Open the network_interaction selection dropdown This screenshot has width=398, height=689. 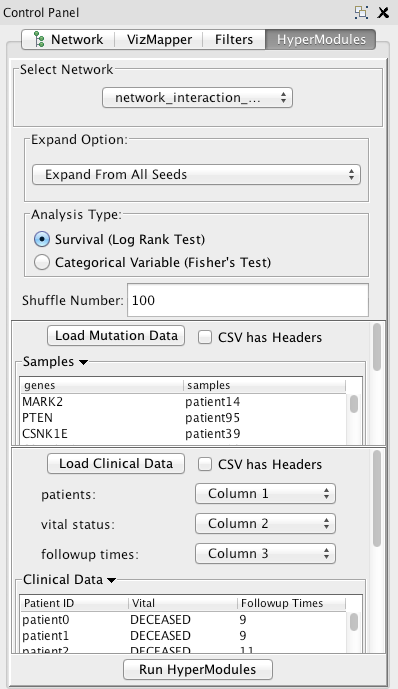[x=197, y=98]
